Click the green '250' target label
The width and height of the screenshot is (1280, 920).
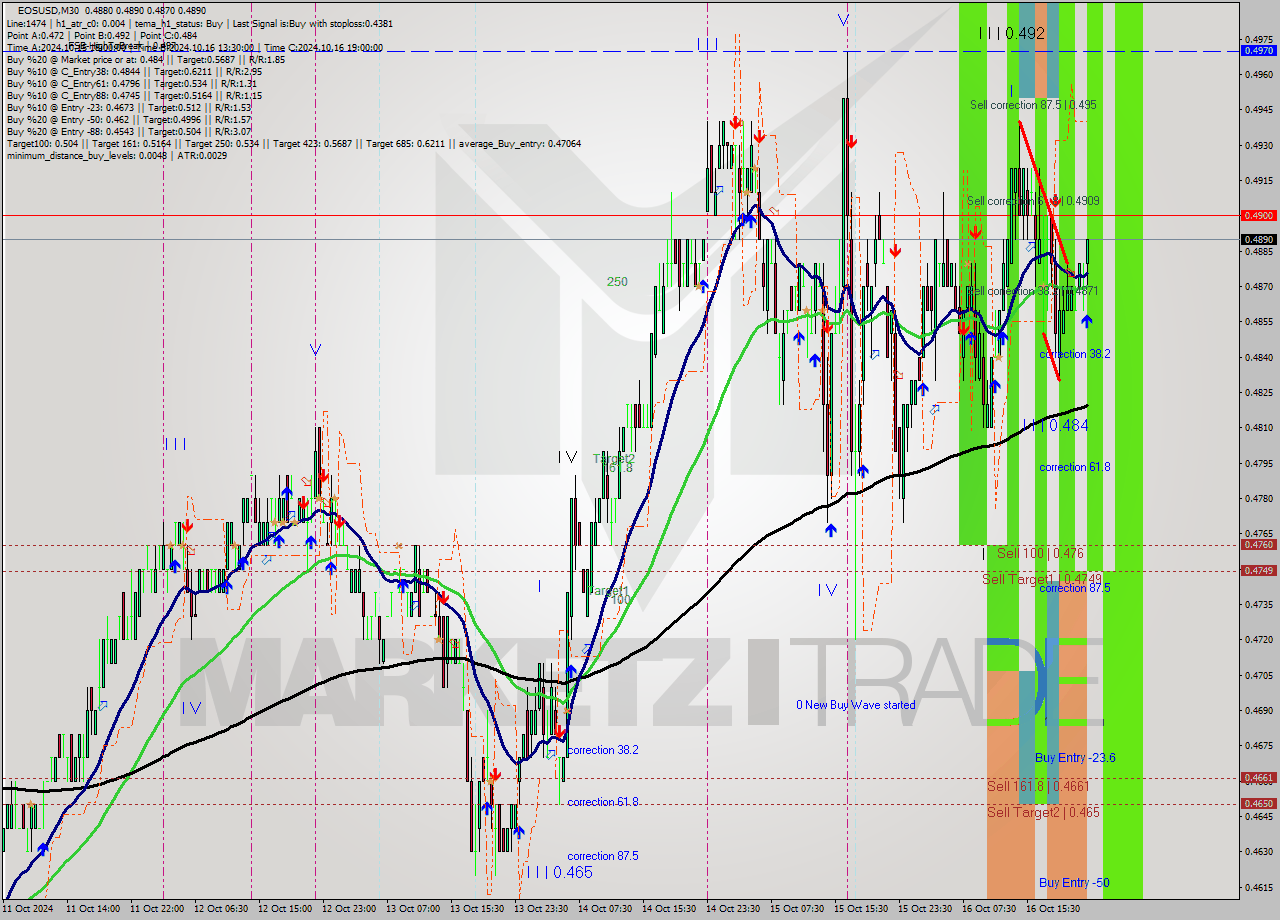point(617,282)
